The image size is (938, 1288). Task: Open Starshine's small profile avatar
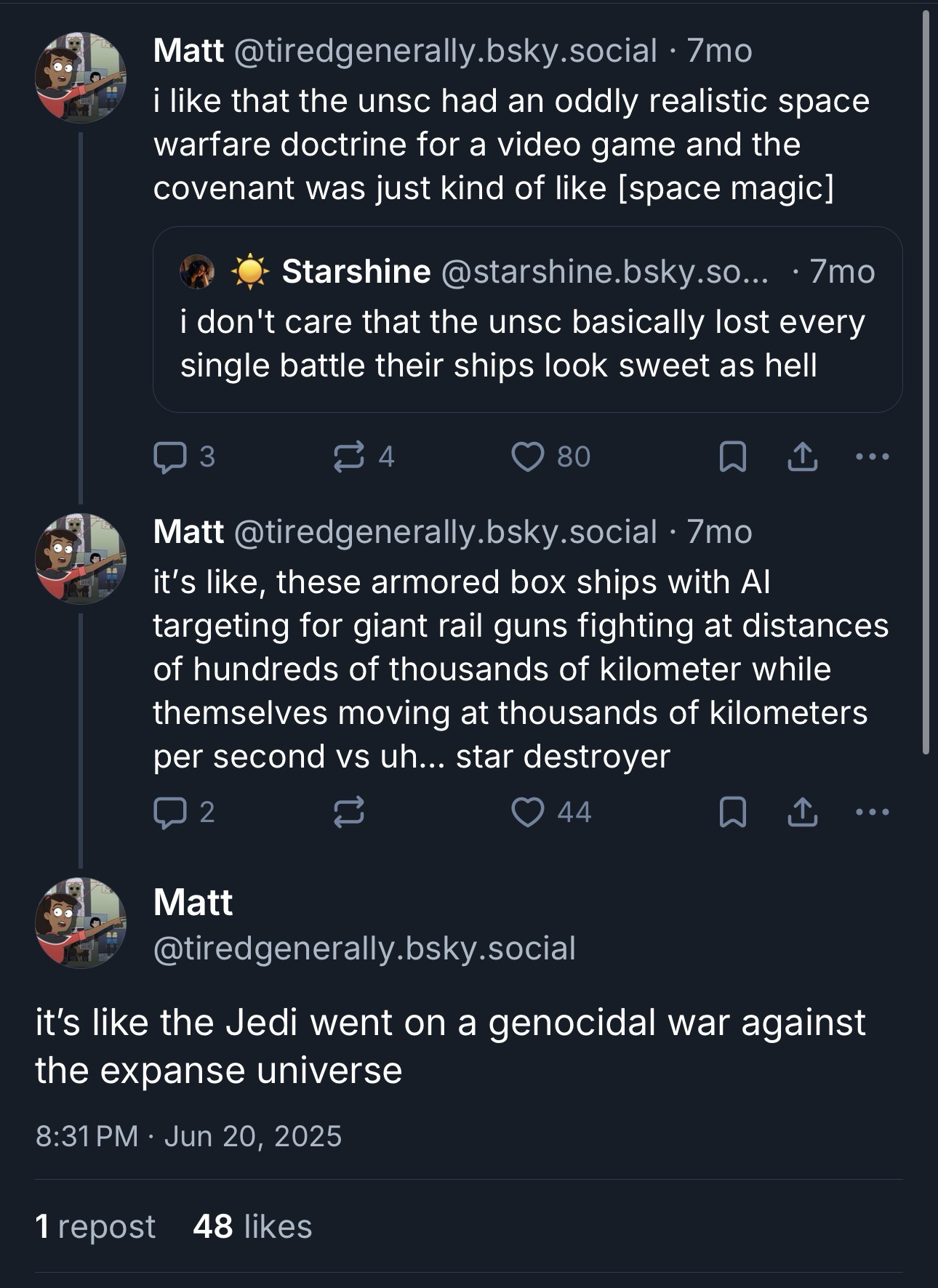coord(196,272)
